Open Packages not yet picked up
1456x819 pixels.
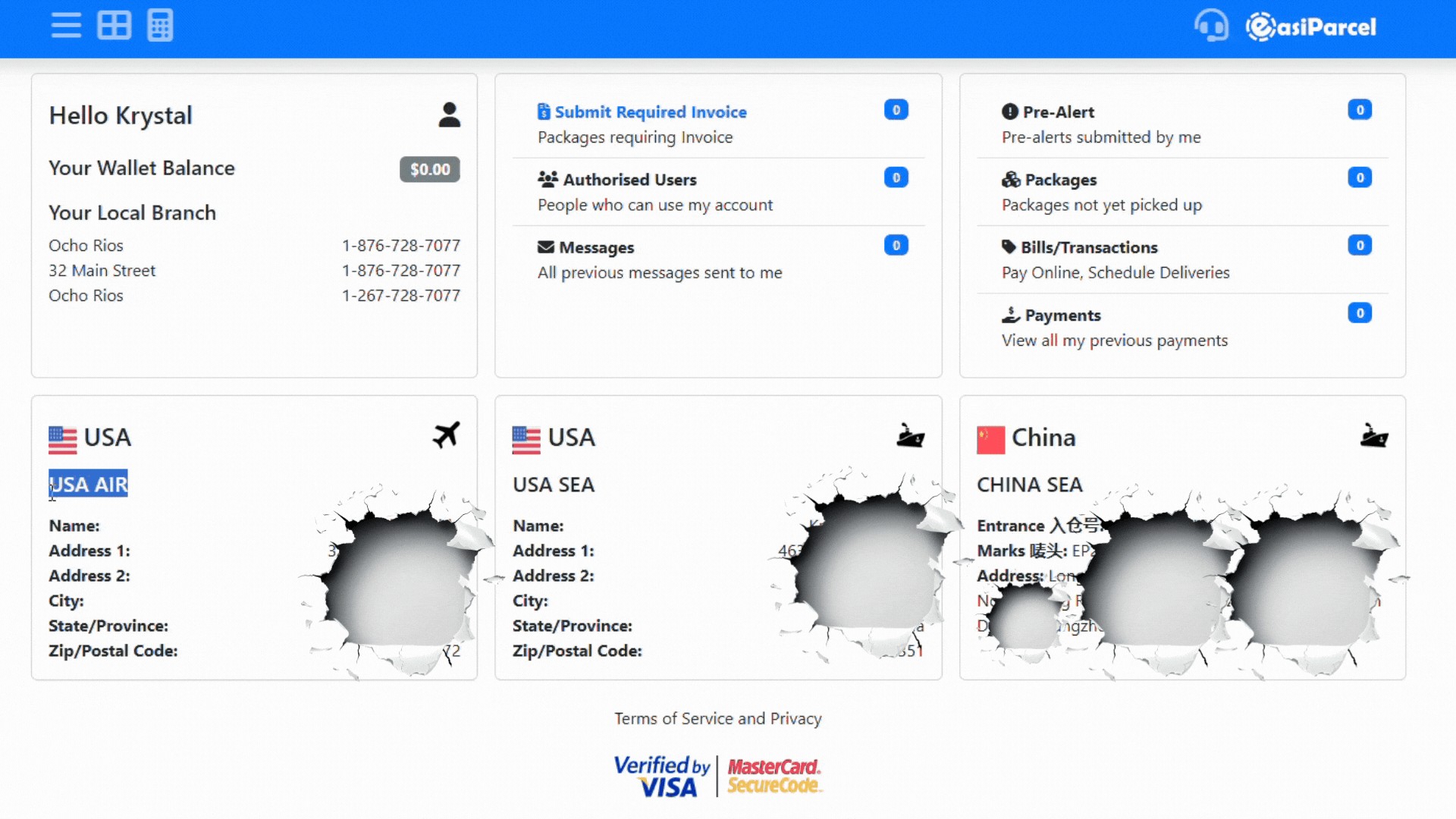click(1060, 180)
